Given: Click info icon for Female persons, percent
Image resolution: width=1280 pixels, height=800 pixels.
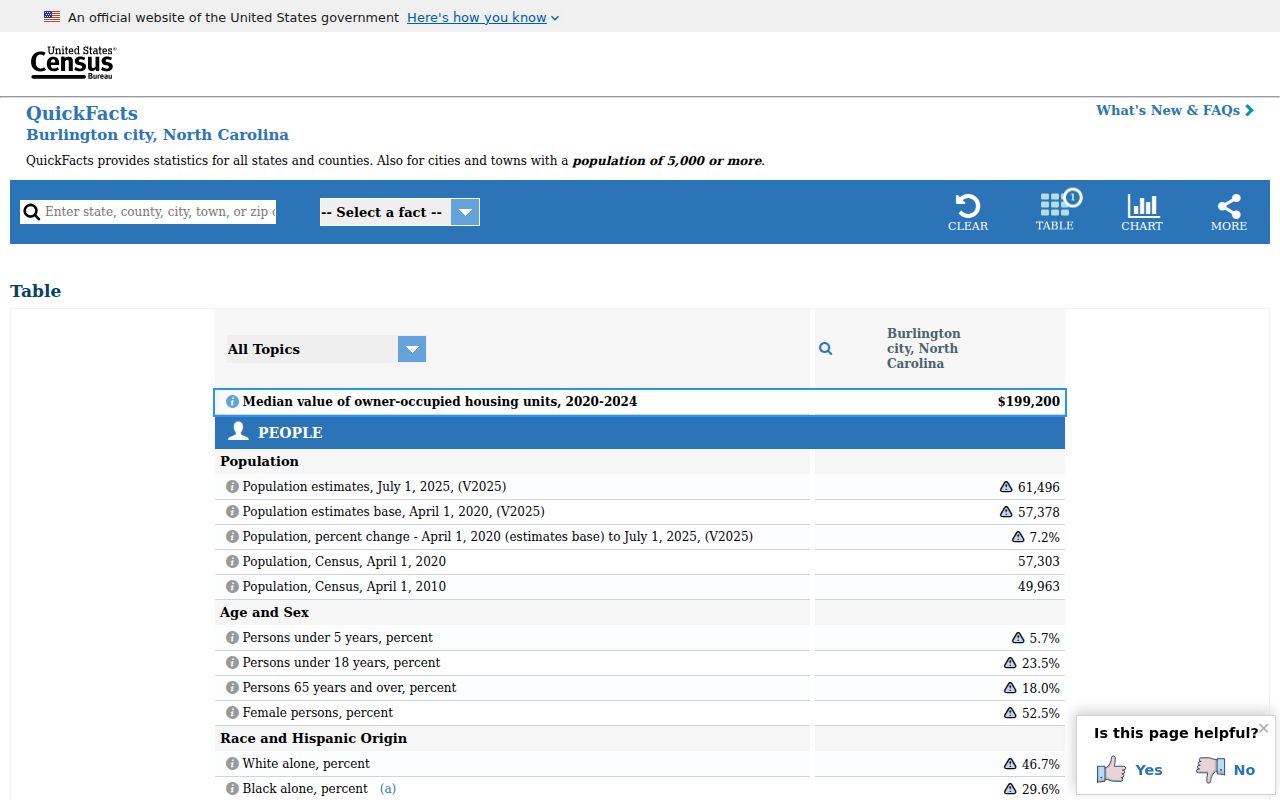Looking at the screenshot, I should tap(232, 713).
